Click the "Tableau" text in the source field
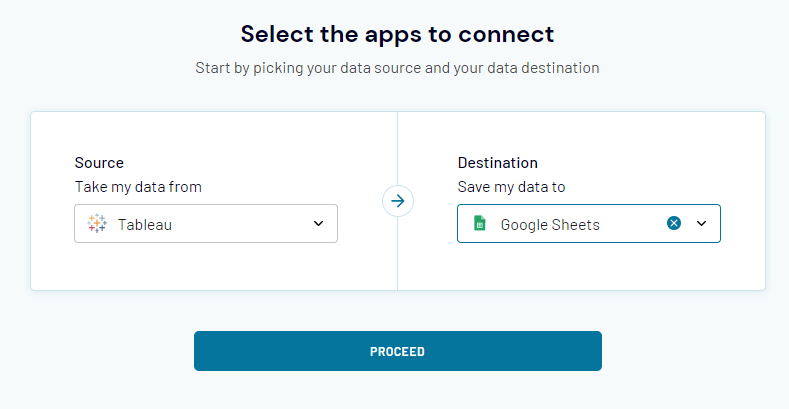 (145, 225)
